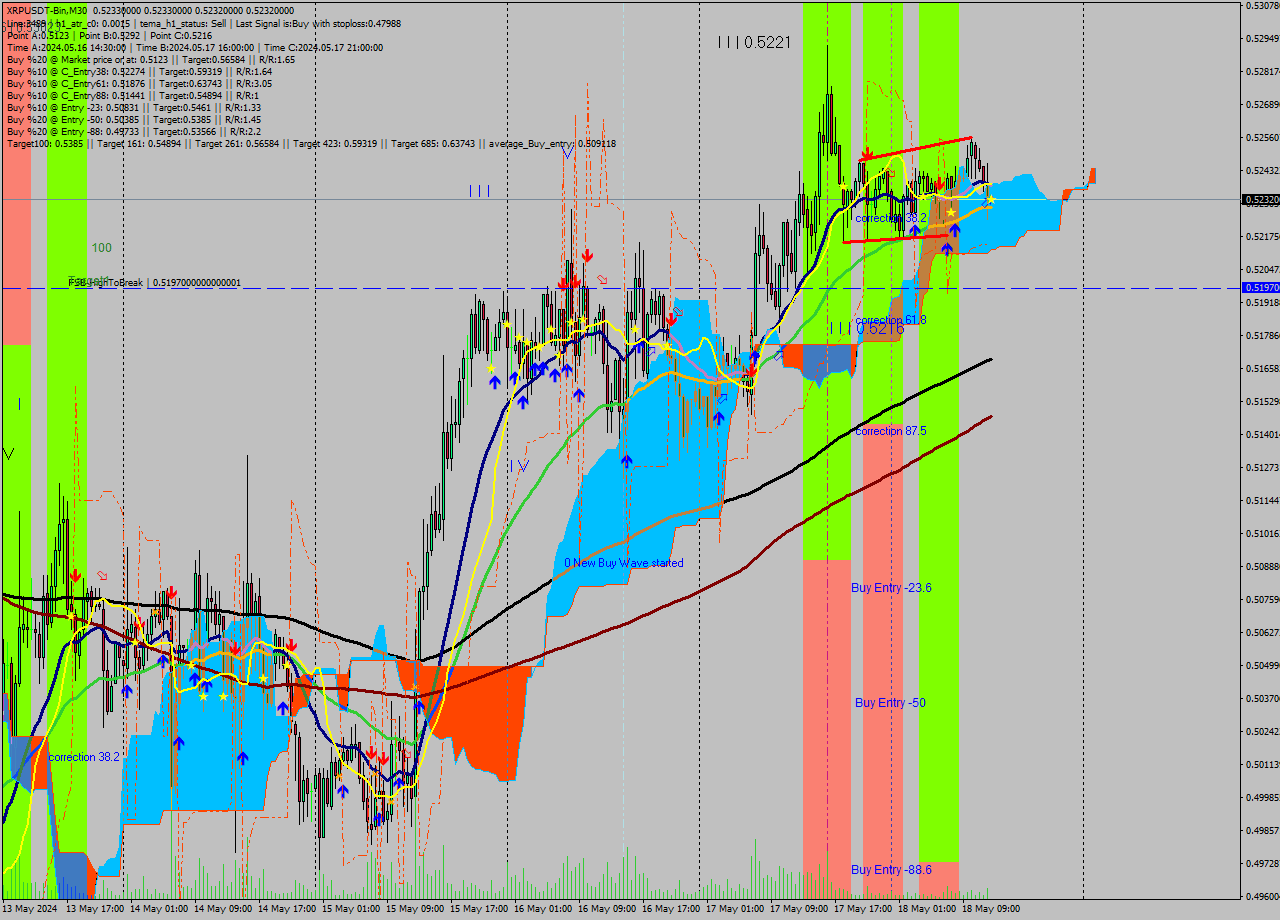Viewport: 1280px width, 920px height.
Task: Click '14 May 01:00' on time axis
Action: pos(159,910)
